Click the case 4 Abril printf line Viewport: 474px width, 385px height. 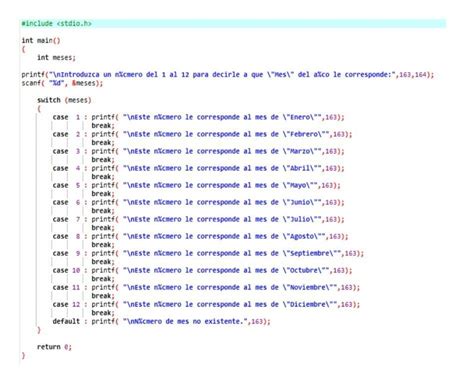(x=198, y=168)
